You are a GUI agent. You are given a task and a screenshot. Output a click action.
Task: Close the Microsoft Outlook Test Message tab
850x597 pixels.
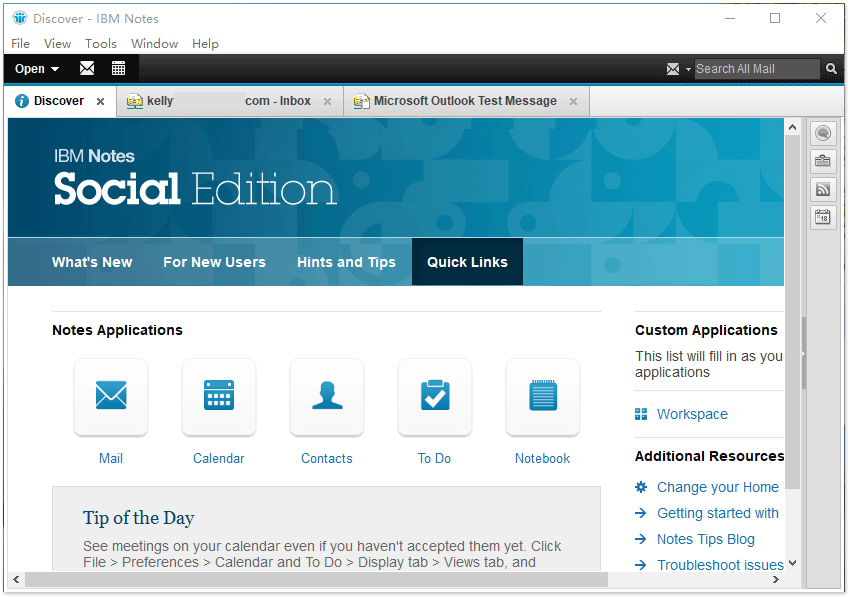pyautogui.click(x=574, y=101)
